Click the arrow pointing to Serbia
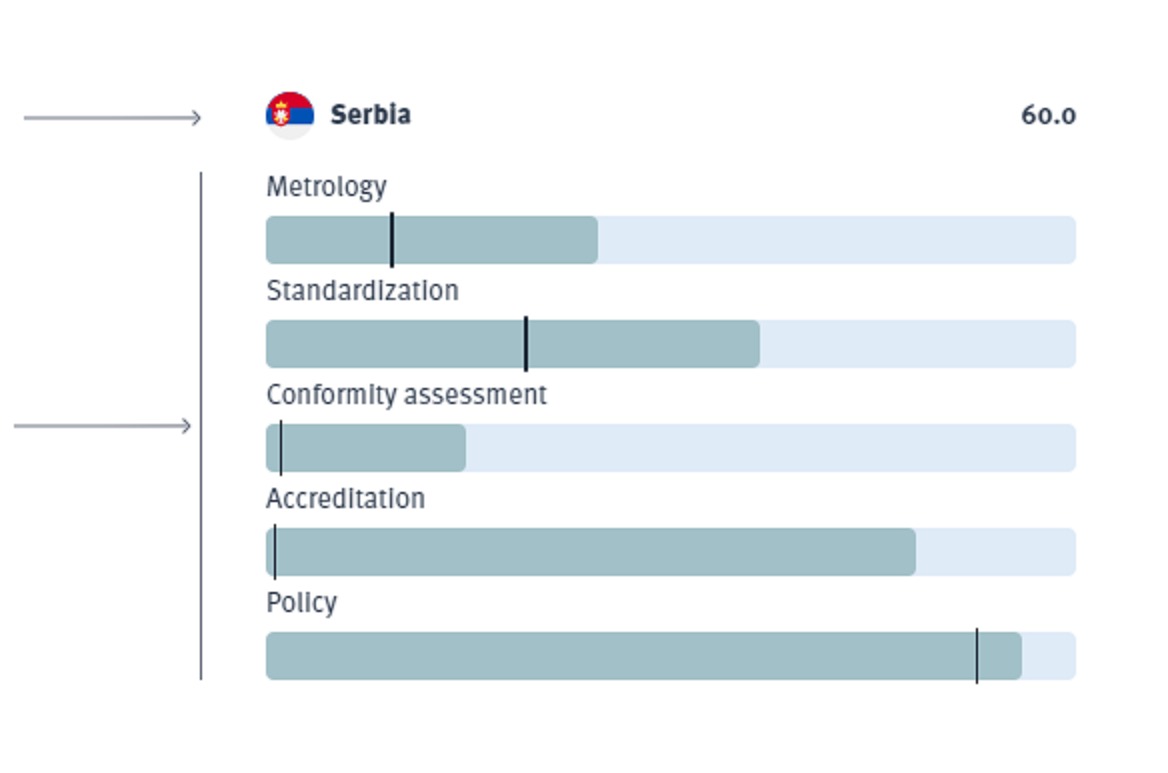 [112, 118]
